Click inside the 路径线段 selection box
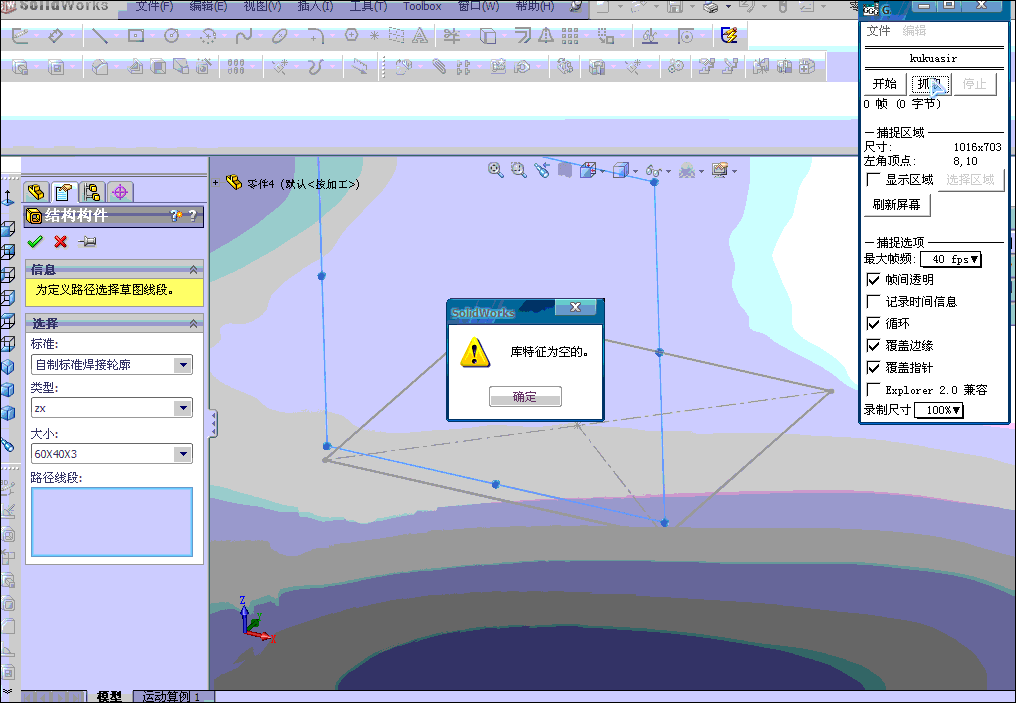Screen dimensions: 1016x703 click(112, 522)
